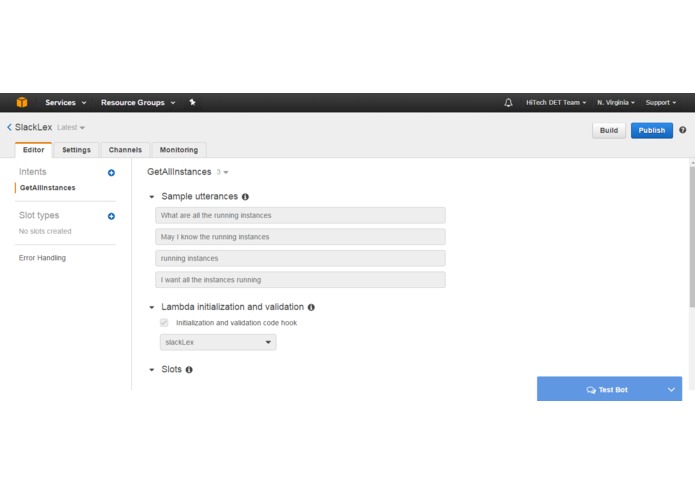Open the N. Virginia region dropdown
The image size is (695, 494).
click(x=616, y=102)
